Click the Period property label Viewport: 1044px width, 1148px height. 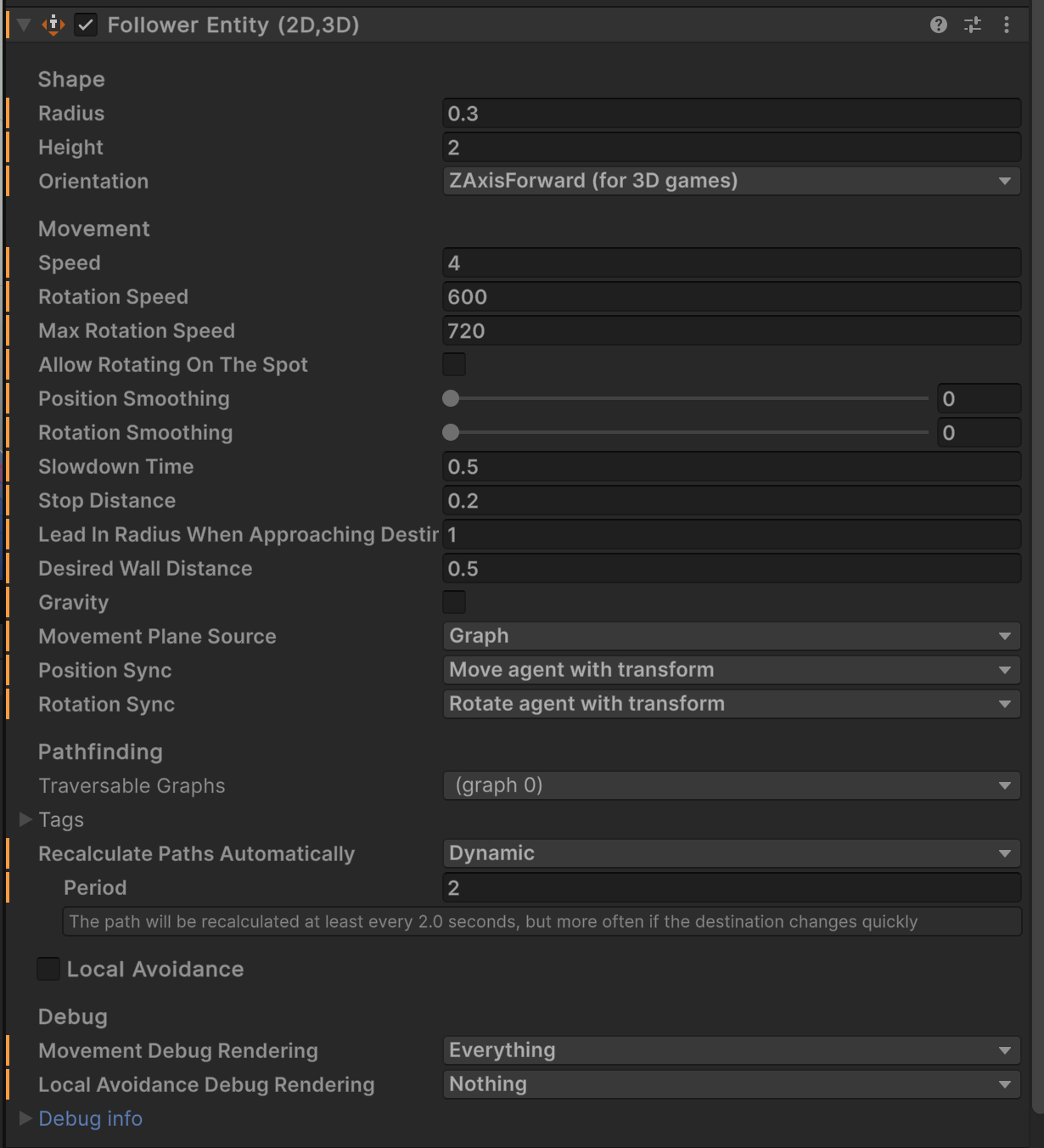pyautogui.click(x=95, y=887)
